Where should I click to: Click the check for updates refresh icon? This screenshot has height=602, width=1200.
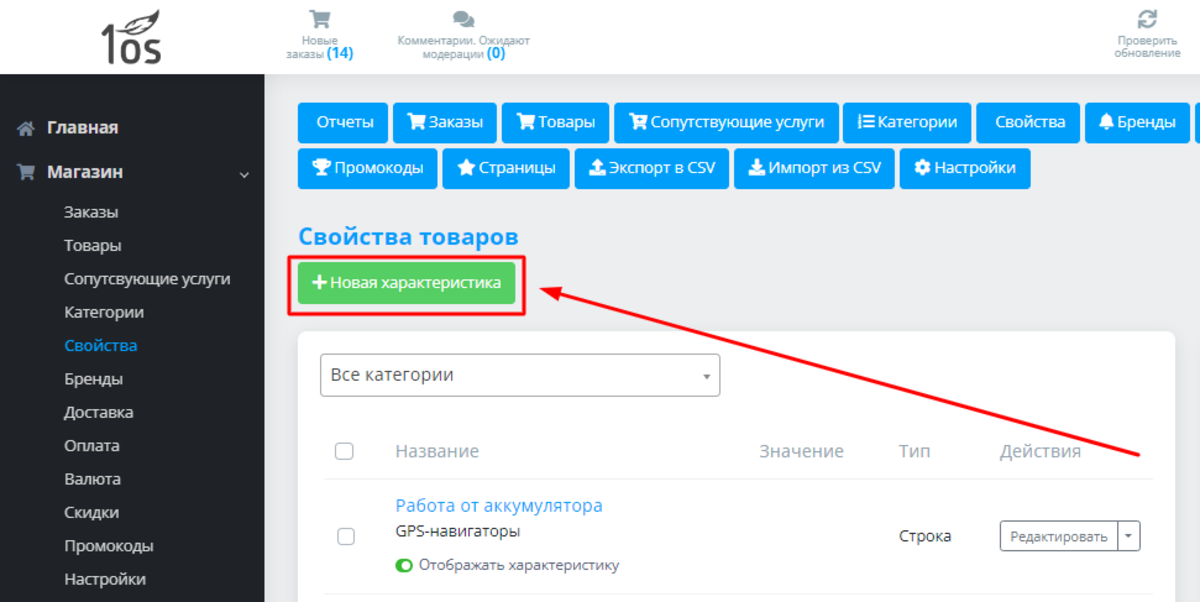tap(1147, 19)
